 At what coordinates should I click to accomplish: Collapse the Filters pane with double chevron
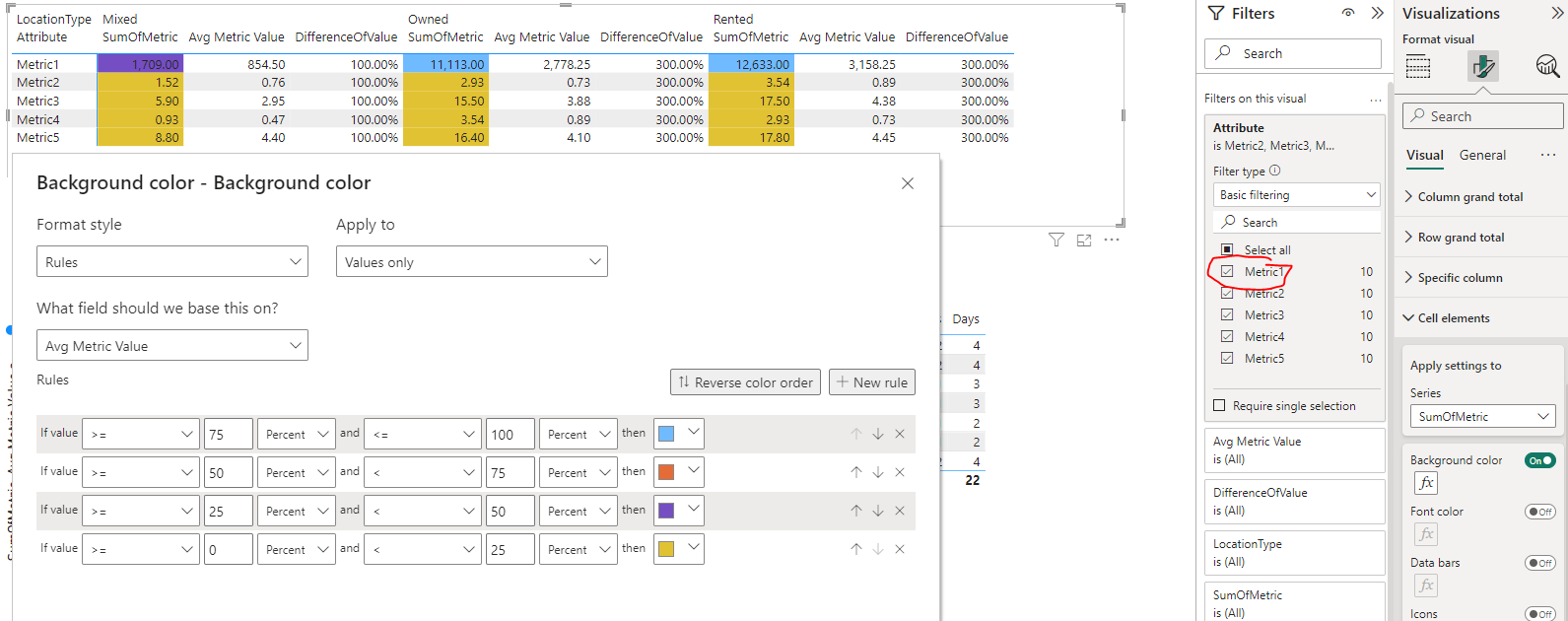[1377, 13]
